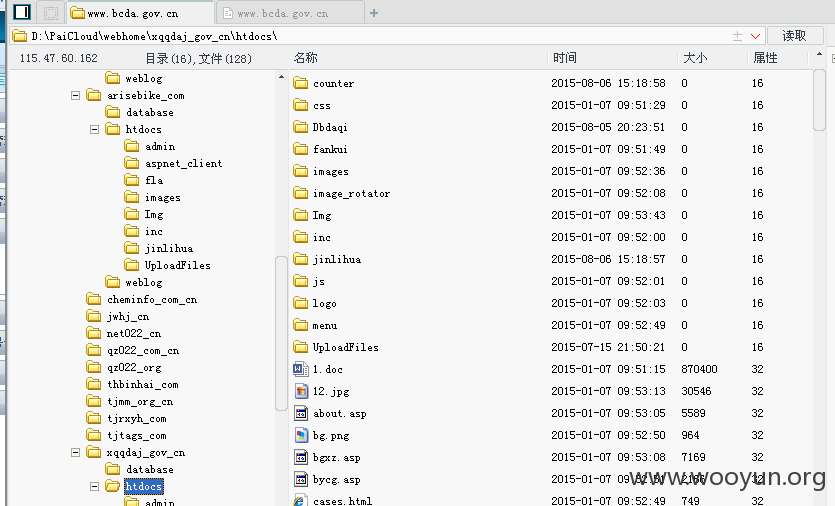Select tjtags_com folder in tree
The image size is (835, 506).
point(137,436)
